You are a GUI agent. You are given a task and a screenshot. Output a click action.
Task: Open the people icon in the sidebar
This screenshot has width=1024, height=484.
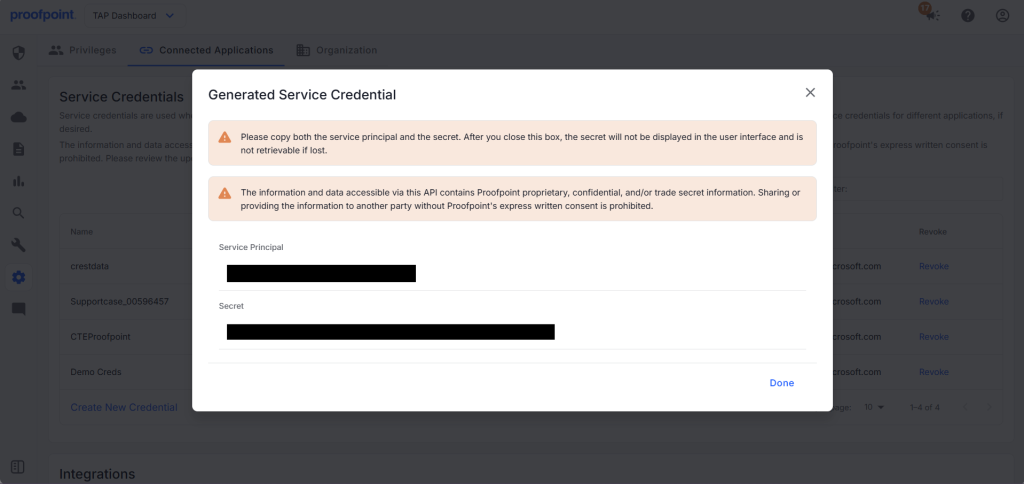point(18,85)
